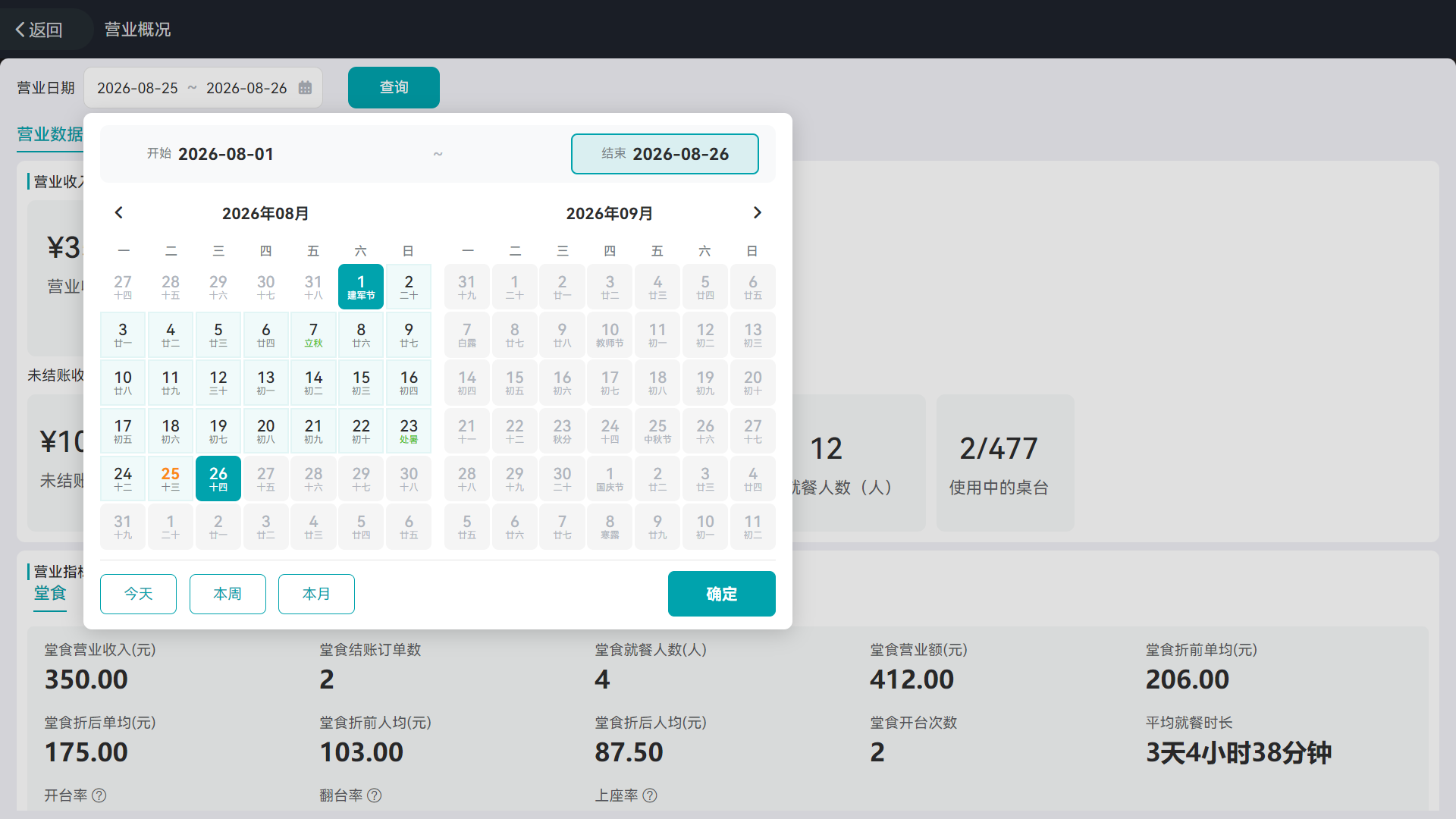Show help for 开台率
This screenshot has width=1456, height=819.
coord(99,795)
